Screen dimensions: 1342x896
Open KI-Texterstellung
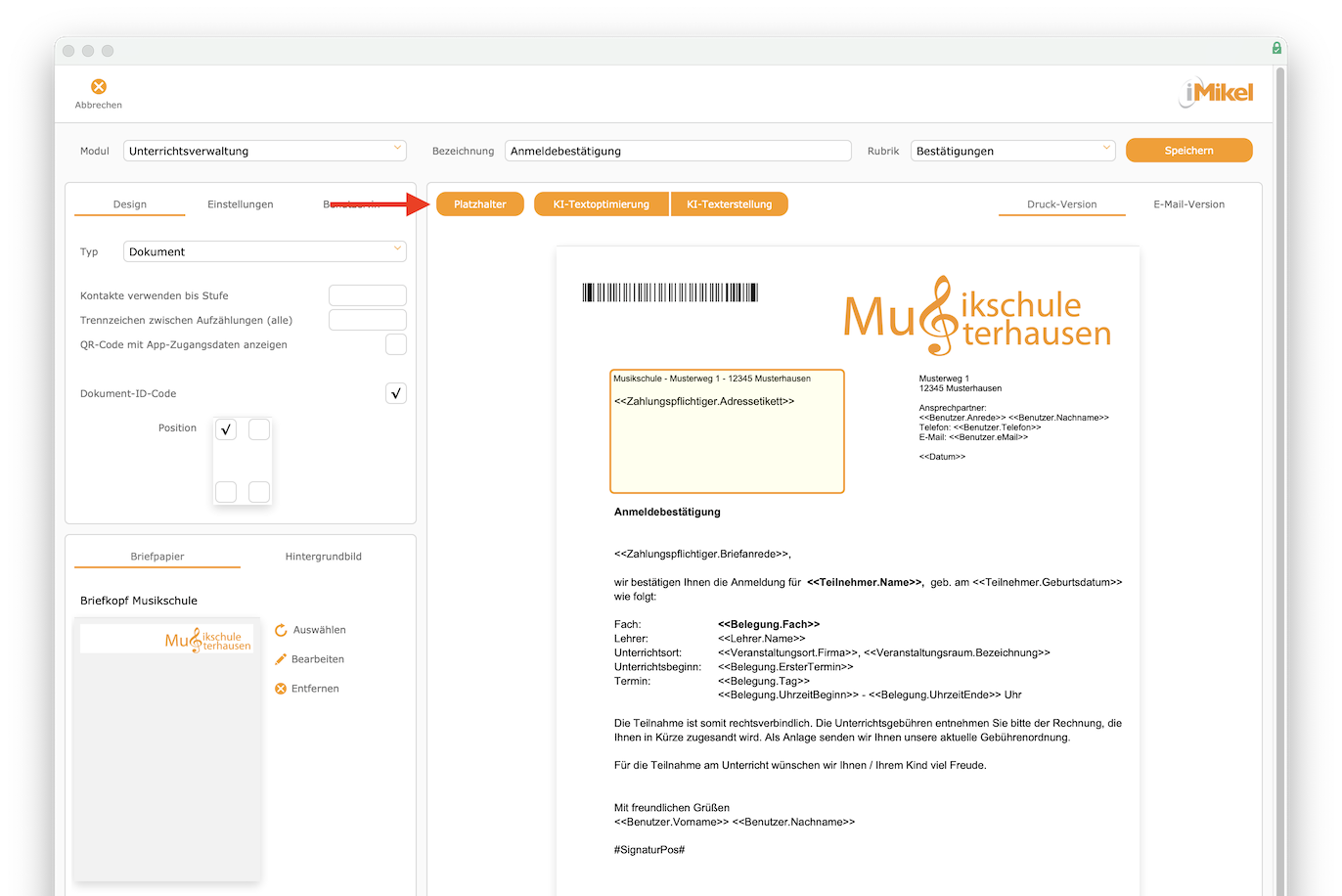730,204
